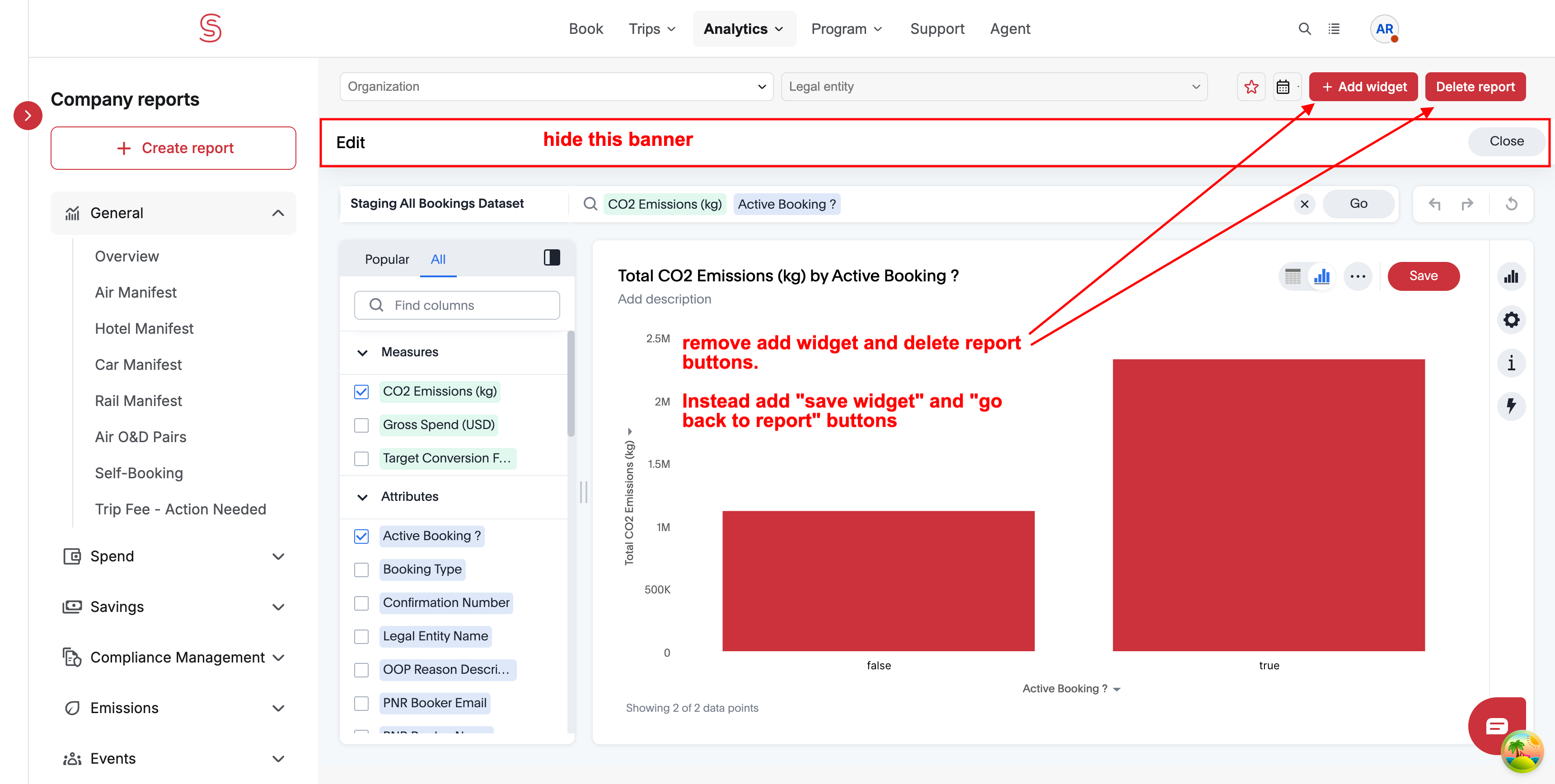The height and width of the screenshot is (784, 1555).
Task: Click the lightning bolt icon
Action: (1512, 406)
